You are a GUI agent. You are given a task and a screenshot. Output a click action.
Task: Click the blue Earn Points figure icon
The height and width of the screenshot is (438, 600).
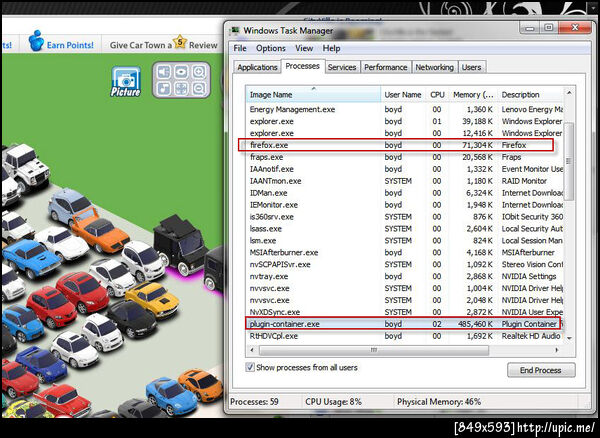point(36,41)
